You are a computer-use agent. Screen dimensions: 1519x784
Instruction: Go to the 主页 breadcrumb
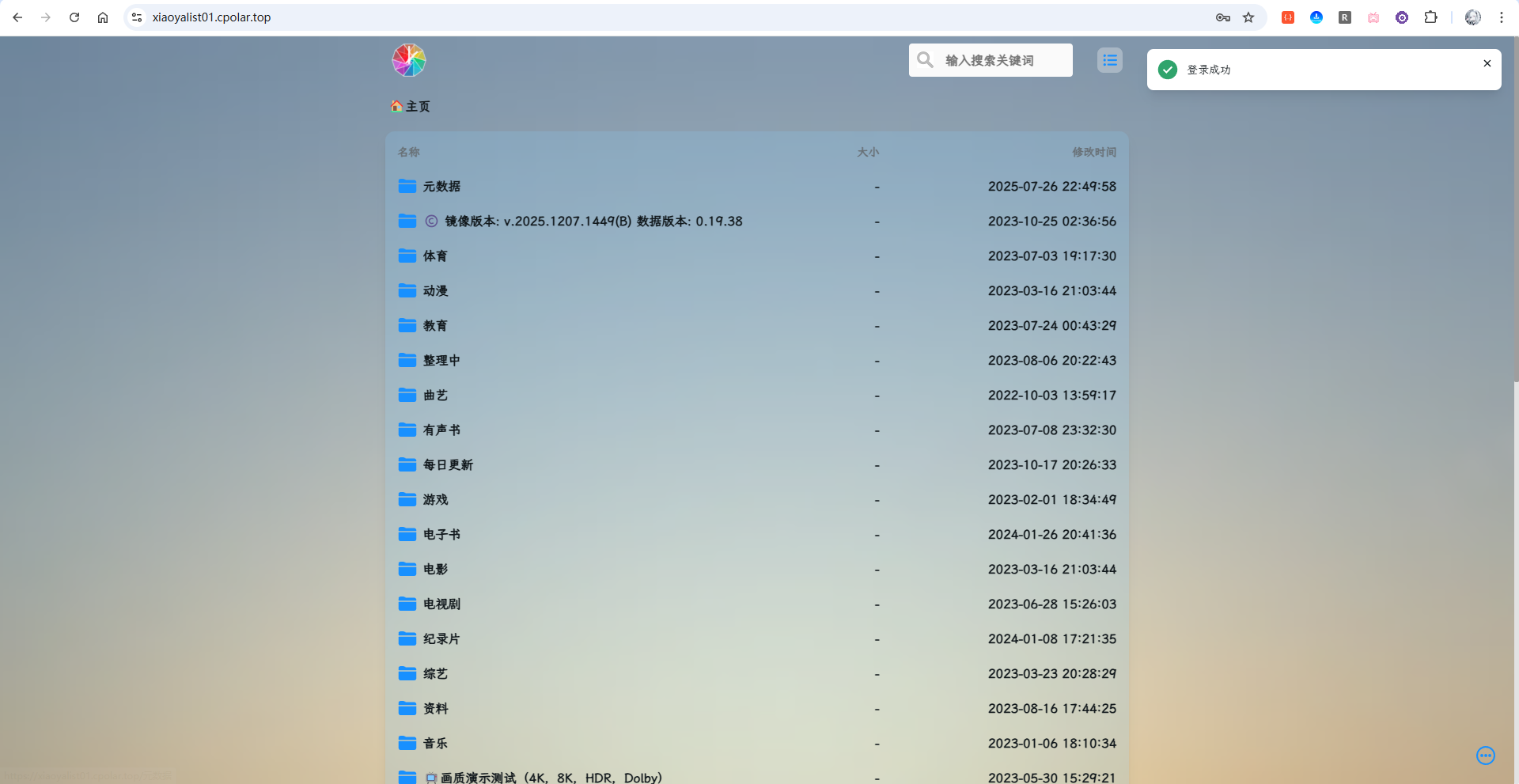tap(417, 107)
